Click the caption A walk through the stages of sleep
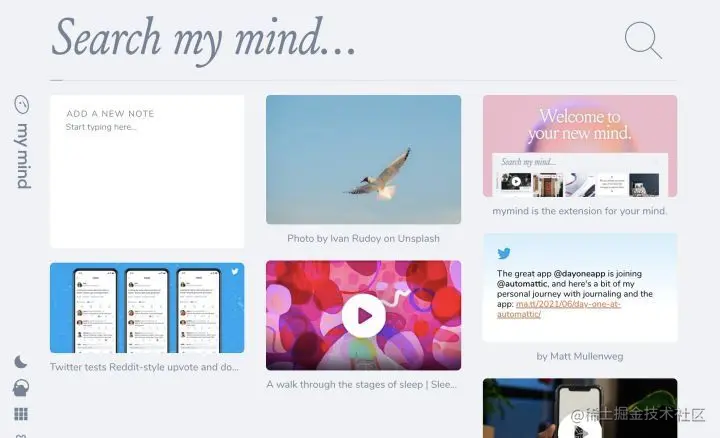The image size is (720, 438). [361, 385]
